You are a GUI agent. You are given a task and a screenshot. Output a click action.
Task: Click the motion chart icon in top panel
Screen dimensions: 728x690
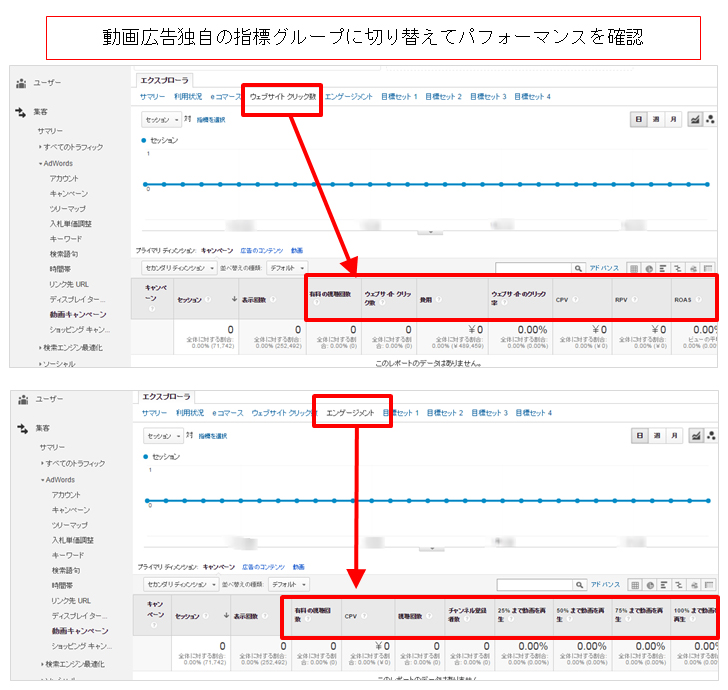coord(711,119)
